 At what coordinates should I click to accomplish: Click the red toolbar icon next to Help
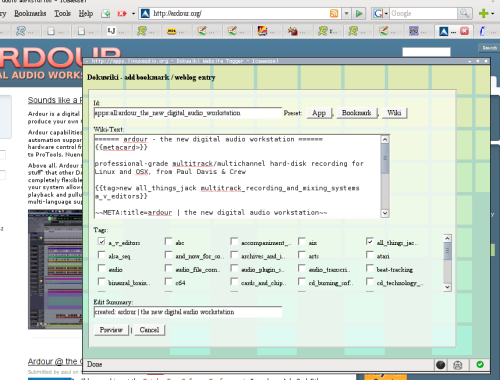[x=122, y=14]
